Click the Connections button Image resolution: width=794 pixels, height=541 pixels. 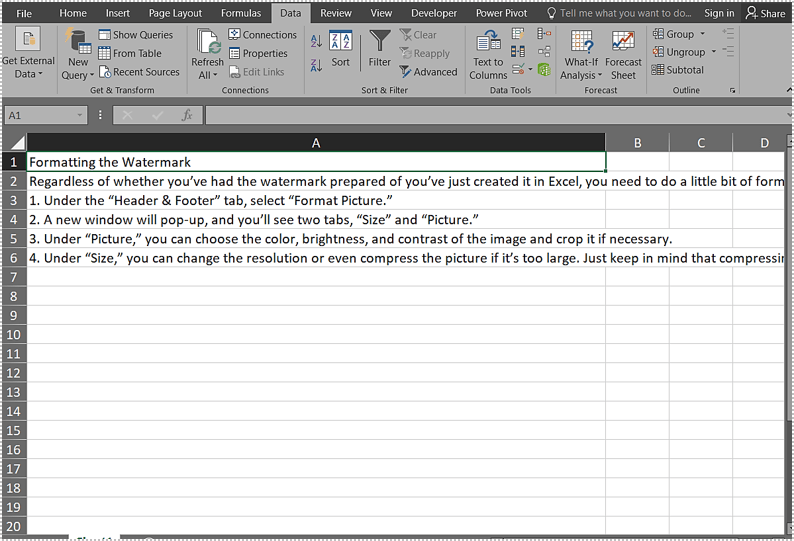[263, 35]
